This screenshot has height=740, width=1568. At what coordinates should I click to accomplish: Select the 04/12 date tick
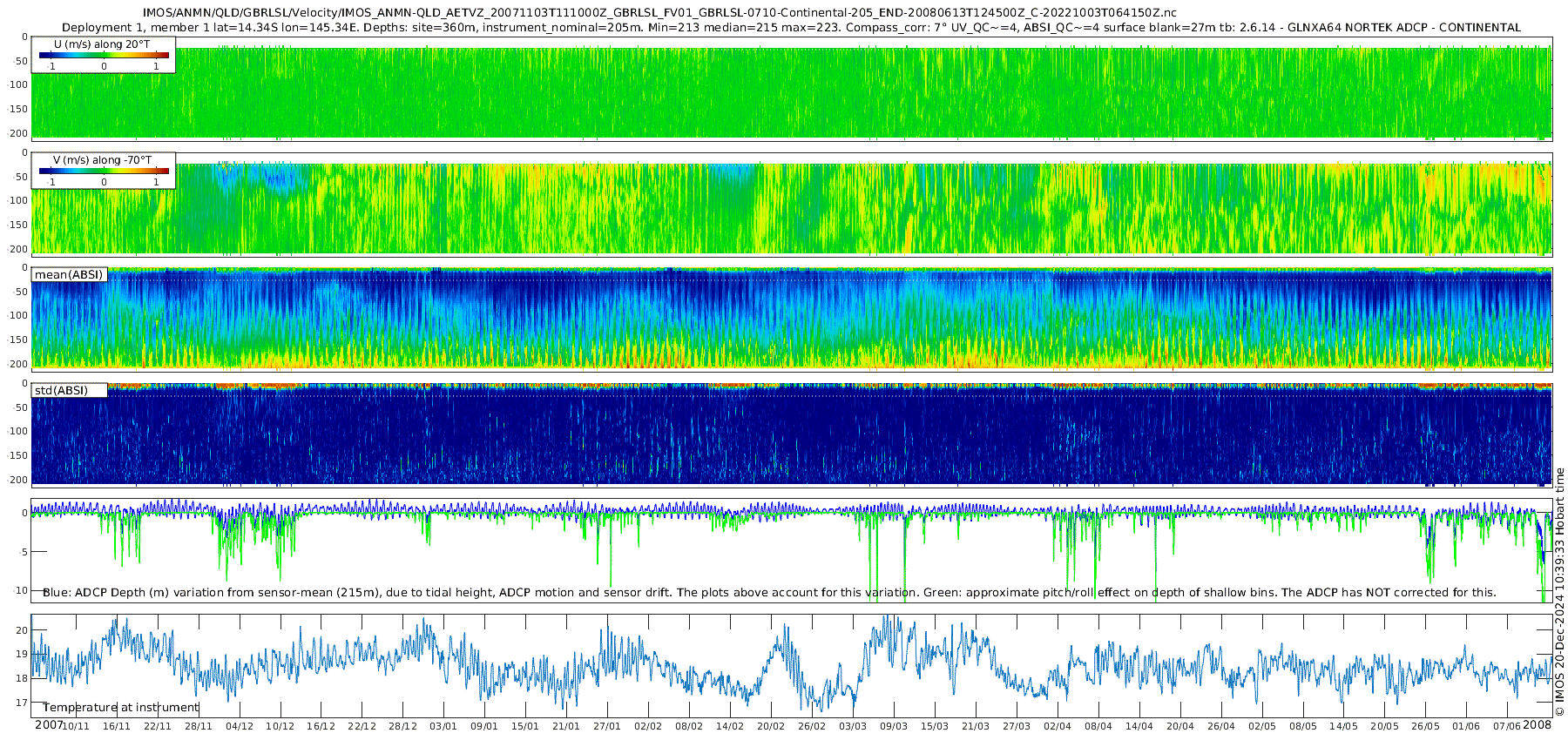point(240,726)
